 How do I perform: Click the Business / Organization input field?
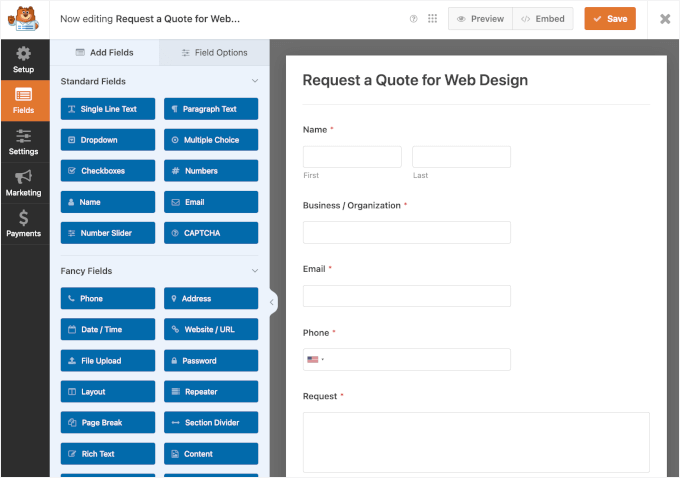[406, 233]
